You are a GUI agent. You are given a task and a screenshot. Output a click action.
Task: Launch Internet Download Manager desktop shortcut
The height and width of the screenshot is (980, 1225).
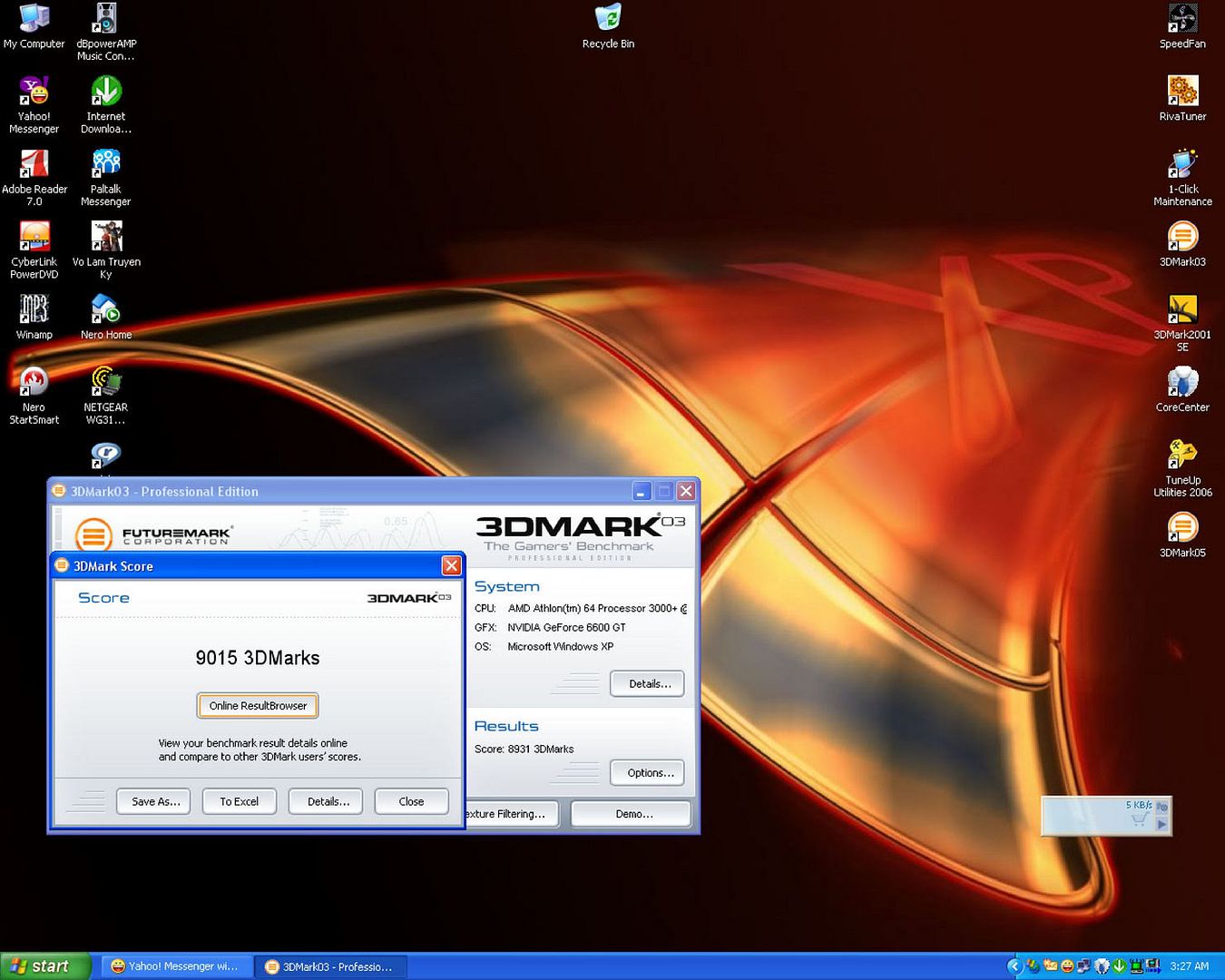[105, 104]
